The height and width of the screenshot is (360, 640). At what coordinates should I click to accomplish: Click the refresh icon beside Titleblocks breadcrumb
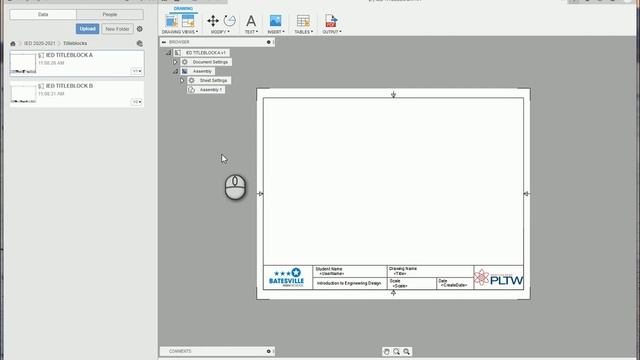pos(140,43)
